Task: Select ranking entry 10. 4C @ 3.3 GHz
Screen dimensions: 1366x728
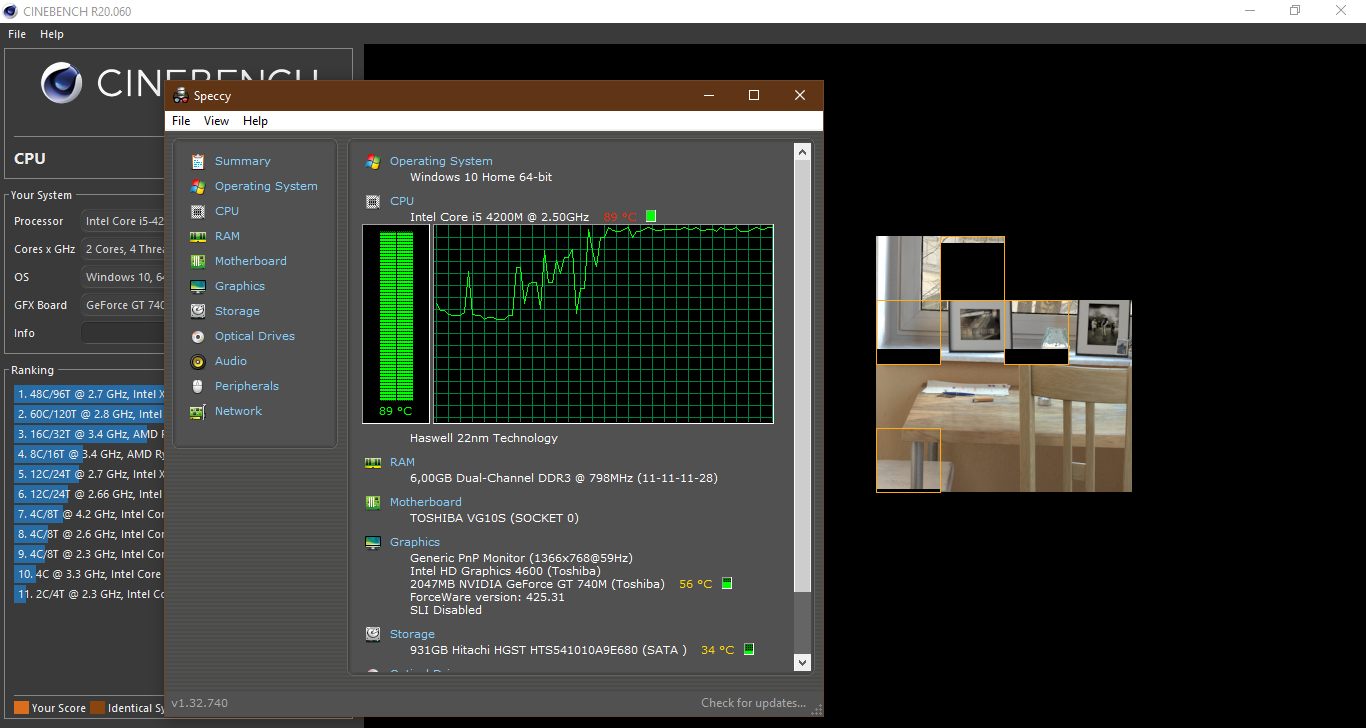Action: click(88, 574)
